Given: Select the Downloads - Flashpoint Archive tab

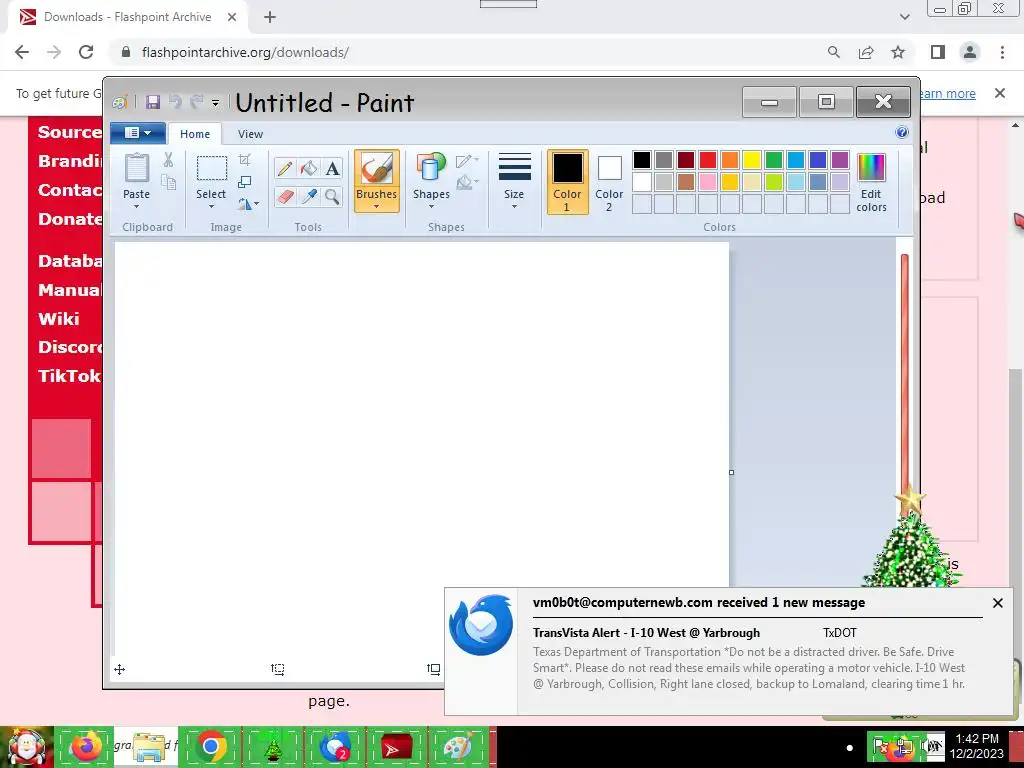Looking at the screenshot, I should pos(128,18).
